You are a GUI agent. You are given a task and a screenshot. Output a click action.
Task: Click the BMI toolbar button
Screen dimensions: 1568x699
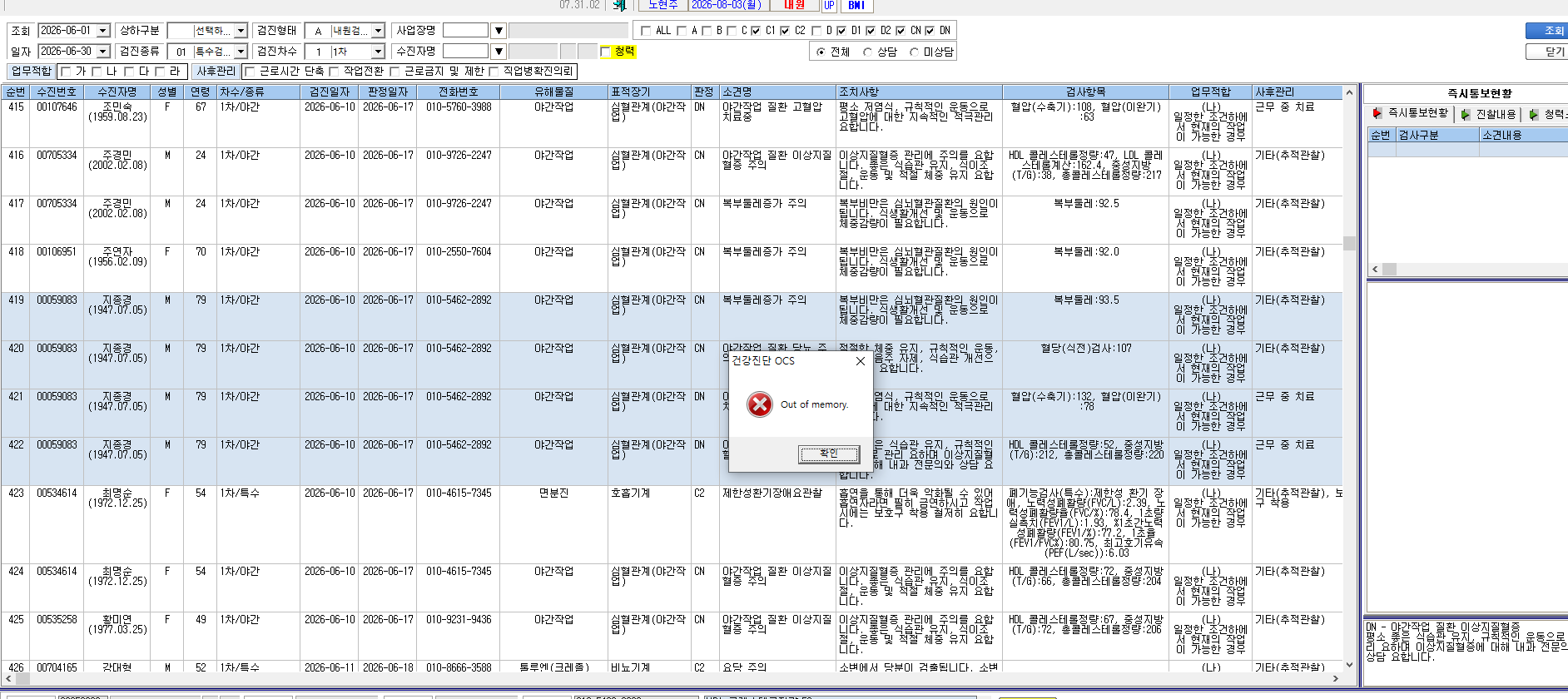click(x=856, y=5)
